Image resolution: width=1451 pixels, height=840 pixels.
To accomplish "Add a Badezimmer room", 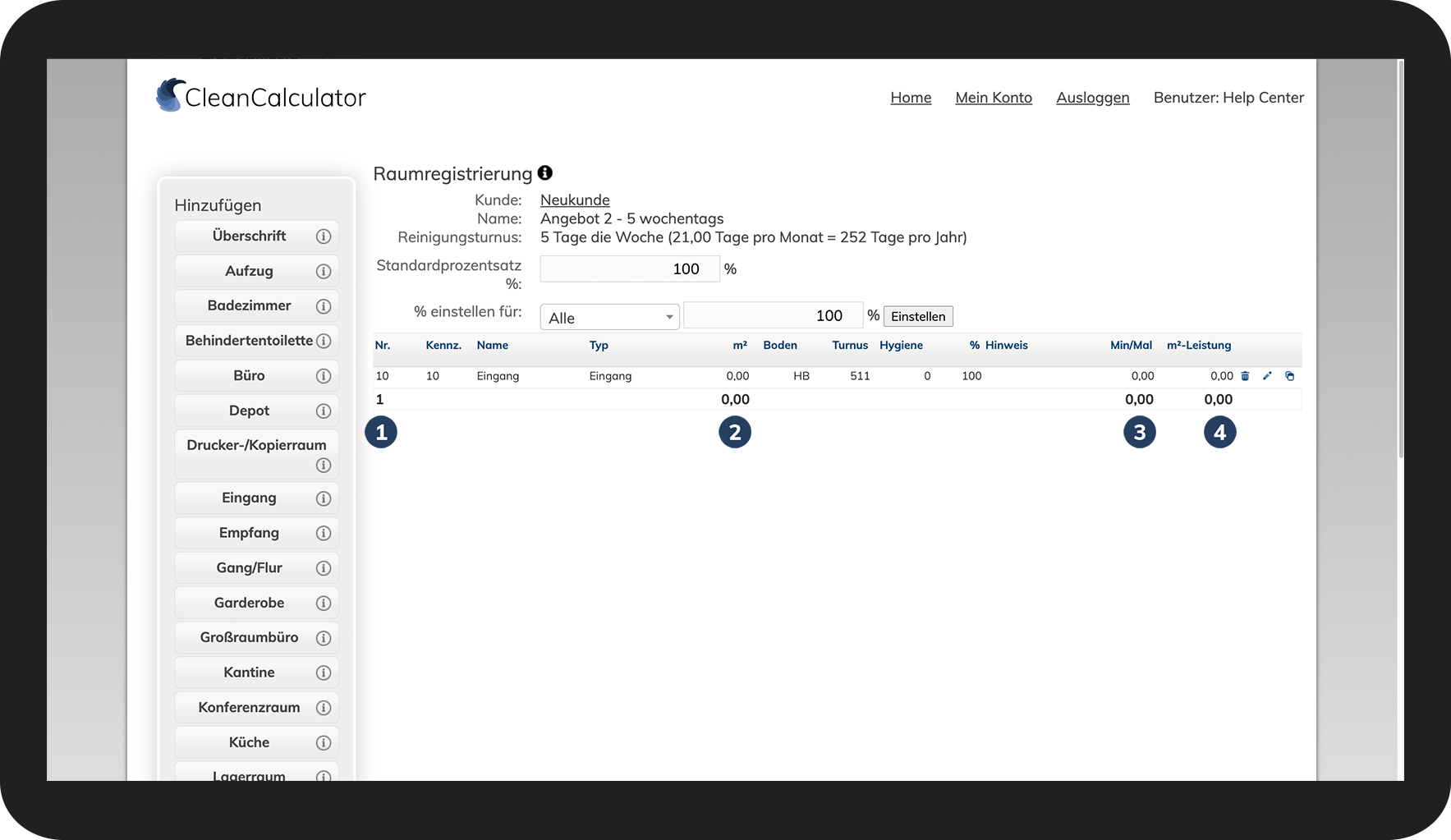I will click(x=249, y=305).
